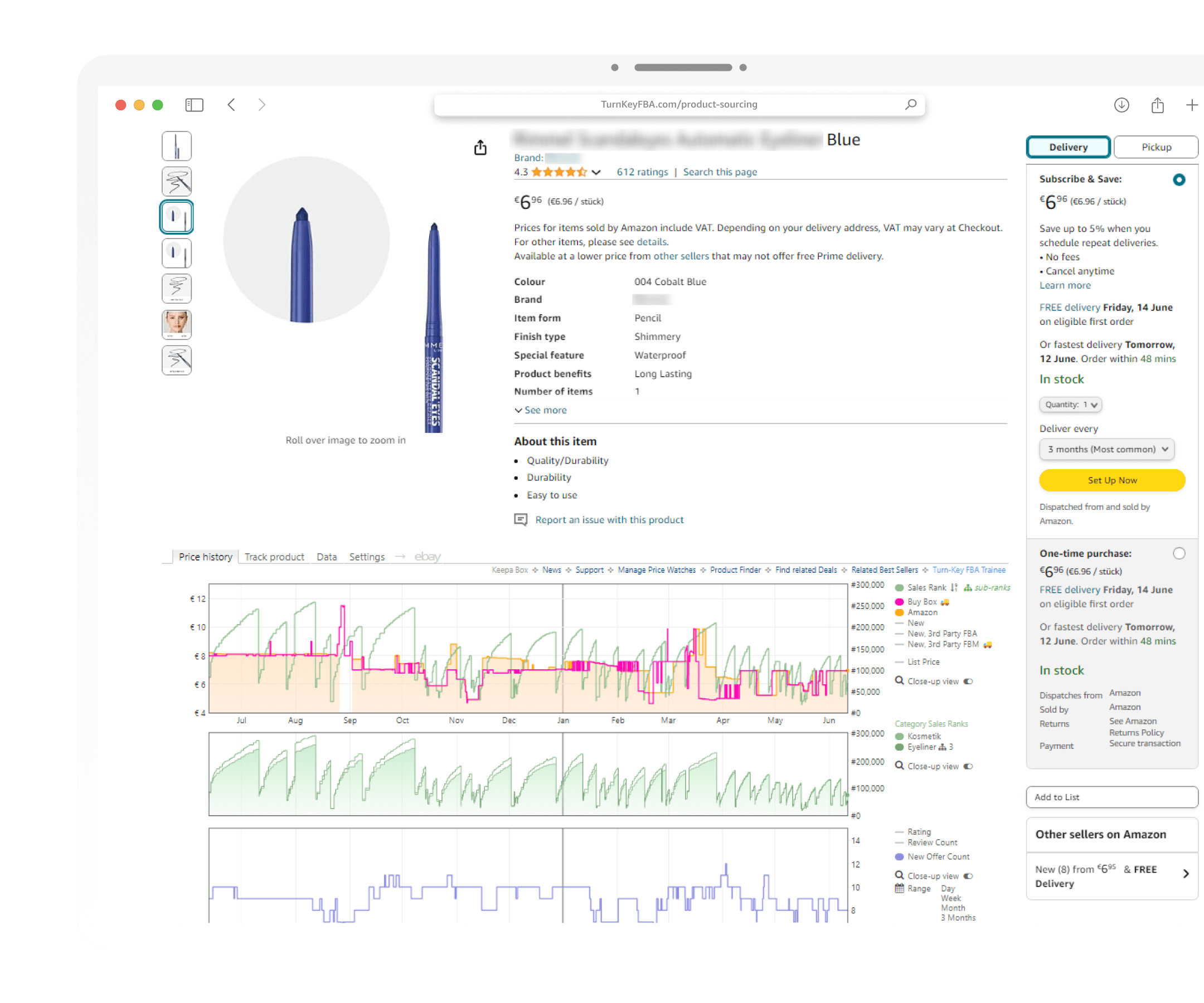Click the browser sidebar toggle icon
Viewport: 1204px width, 1003px height.
(x=195, y=105)
